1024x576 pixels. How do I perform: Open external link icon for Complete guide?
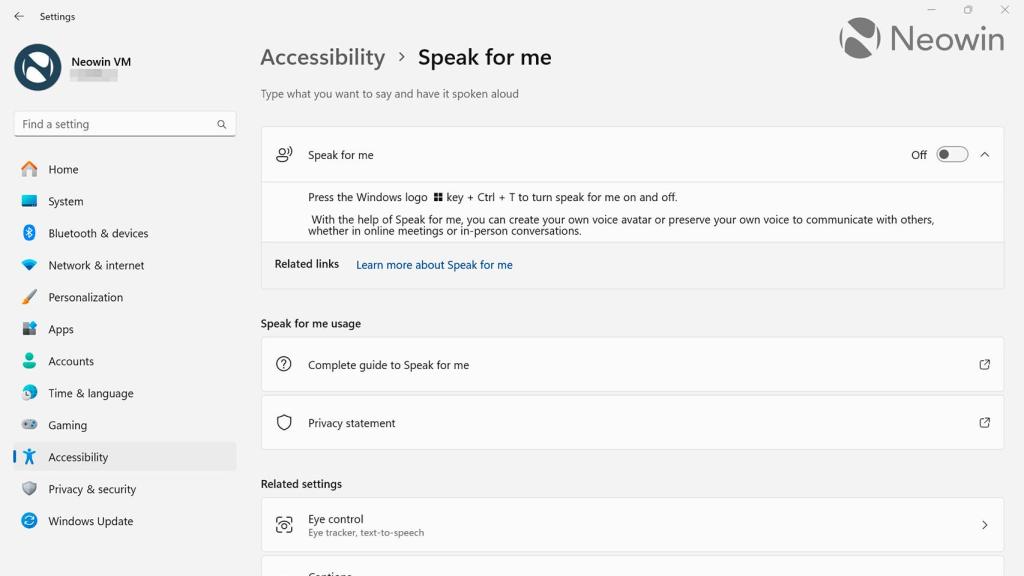coord(984,364)
